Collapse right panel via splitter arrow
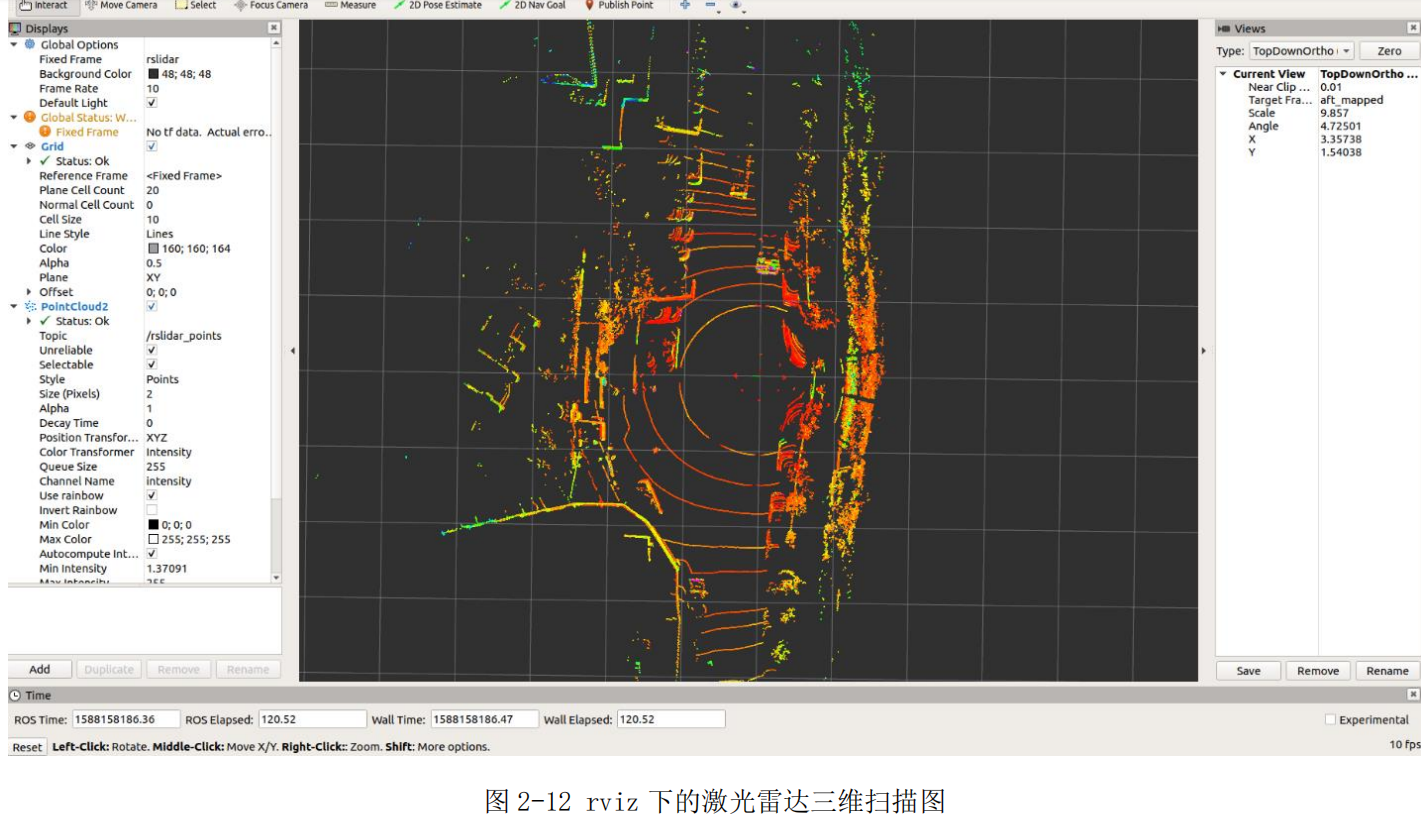This screenshot has height=821, width=1421. pyautogui.click(x=1203, y=351)
